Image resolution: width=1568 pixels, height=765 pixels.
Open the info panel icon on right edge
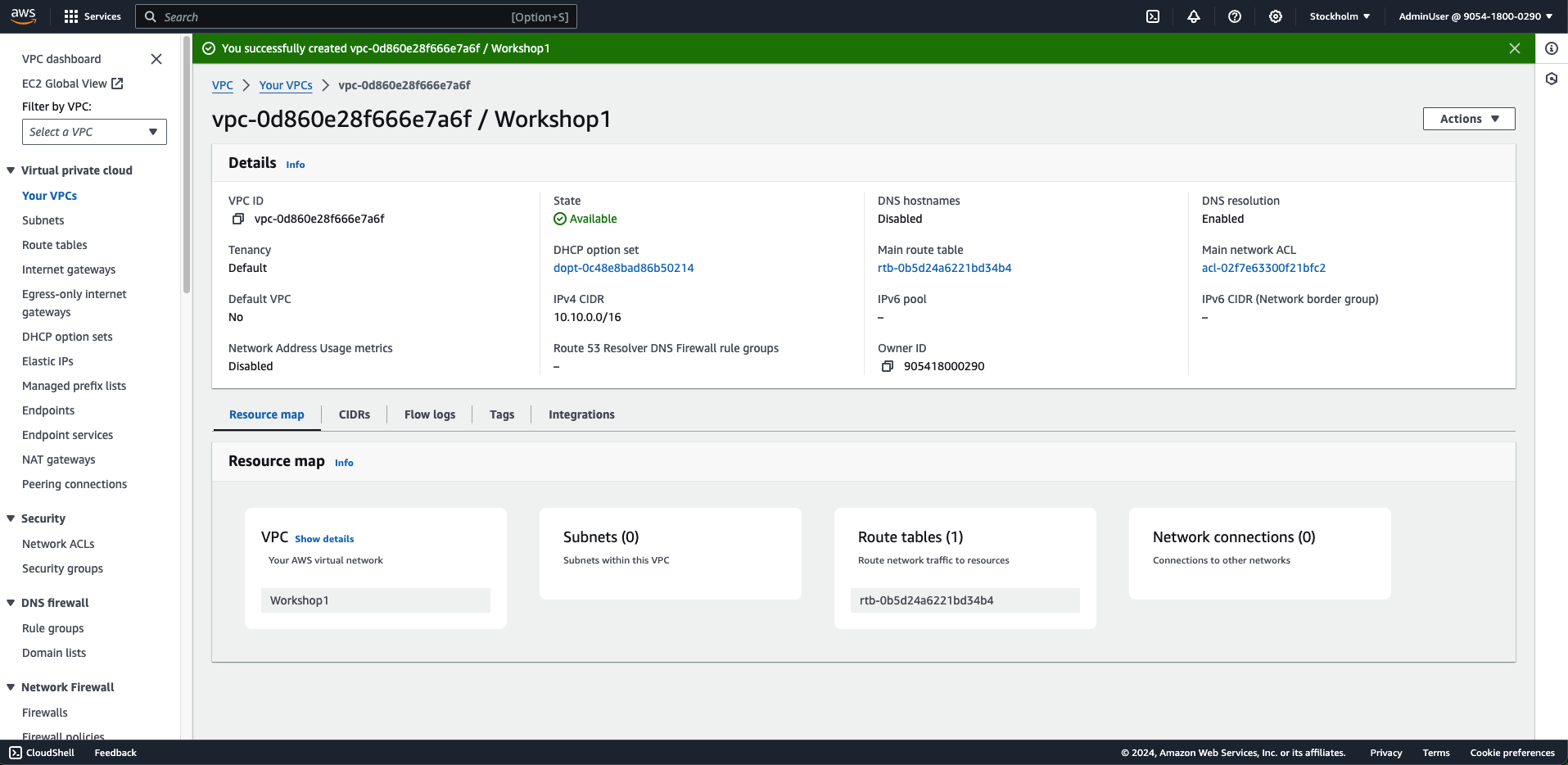coord(1552,48)
